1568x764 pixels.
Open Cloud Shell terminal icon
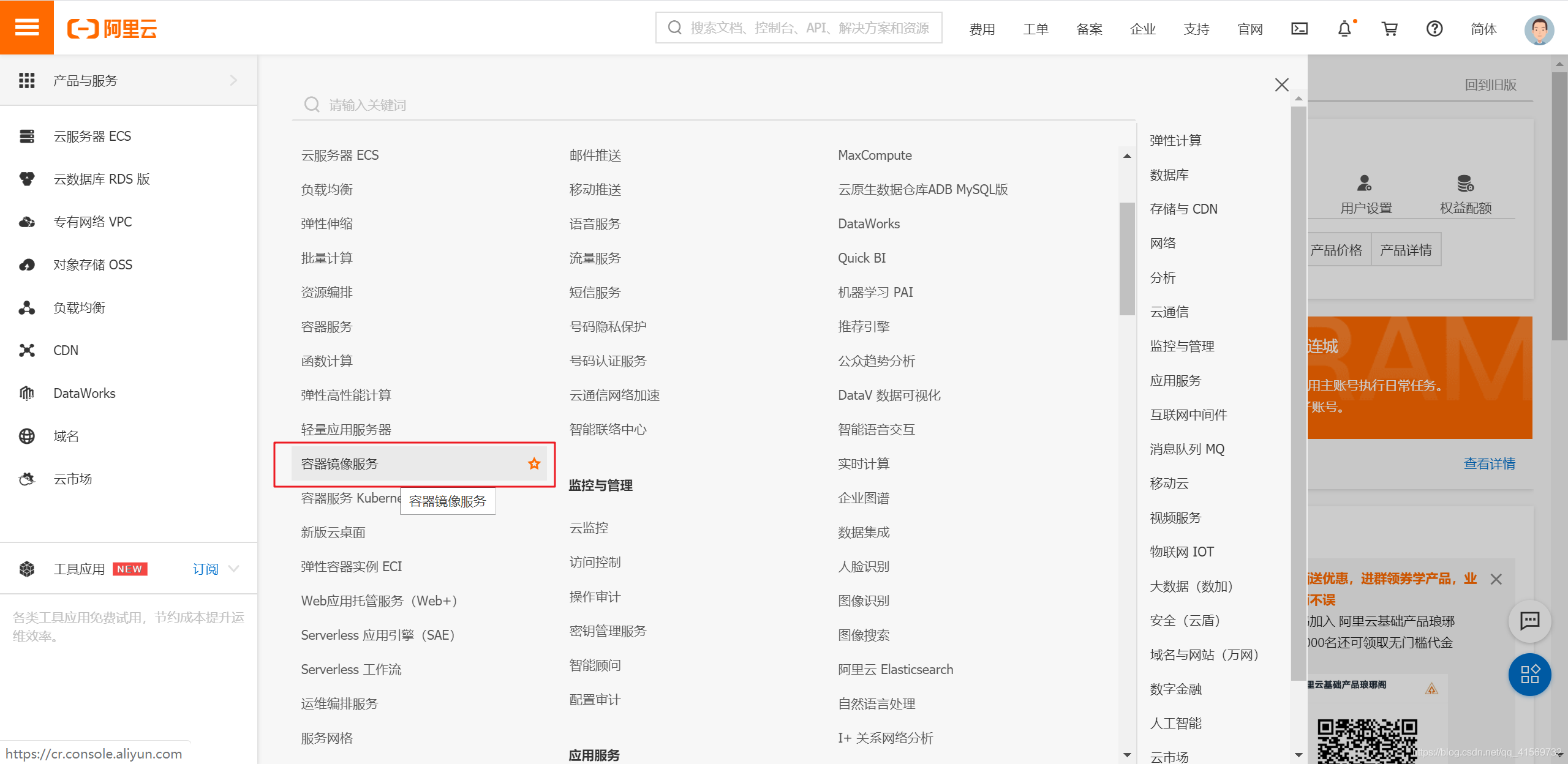point(1299,29)
